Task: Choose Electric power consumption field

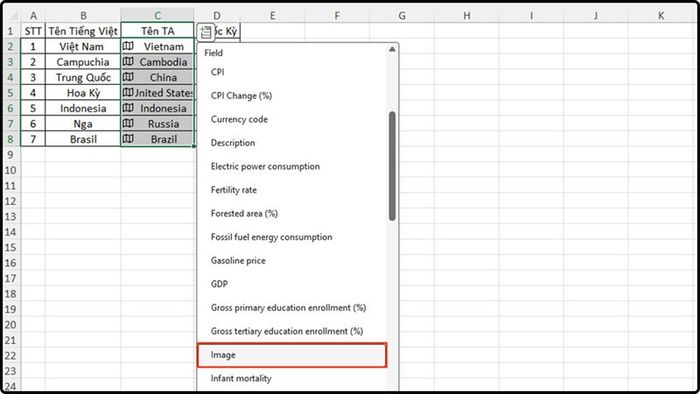Action: pyautogui.click(x=292, y=166)
